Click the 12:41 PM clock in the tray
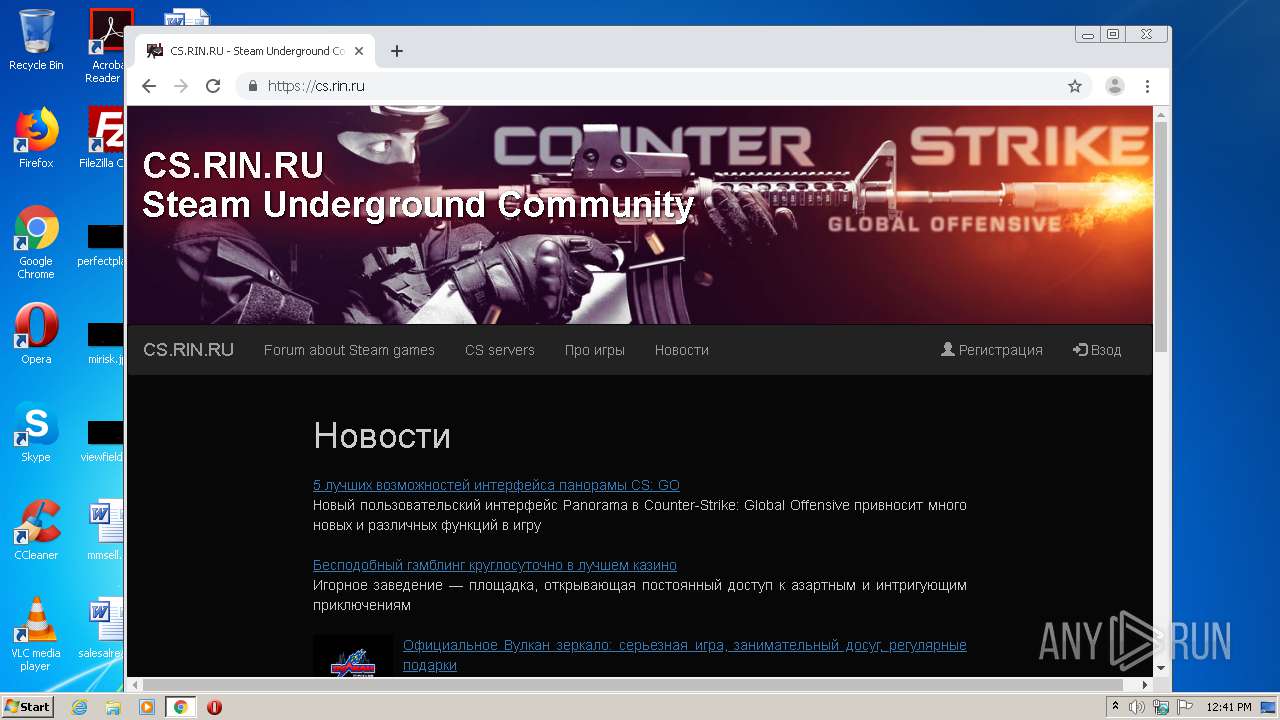 [1229, 707]
